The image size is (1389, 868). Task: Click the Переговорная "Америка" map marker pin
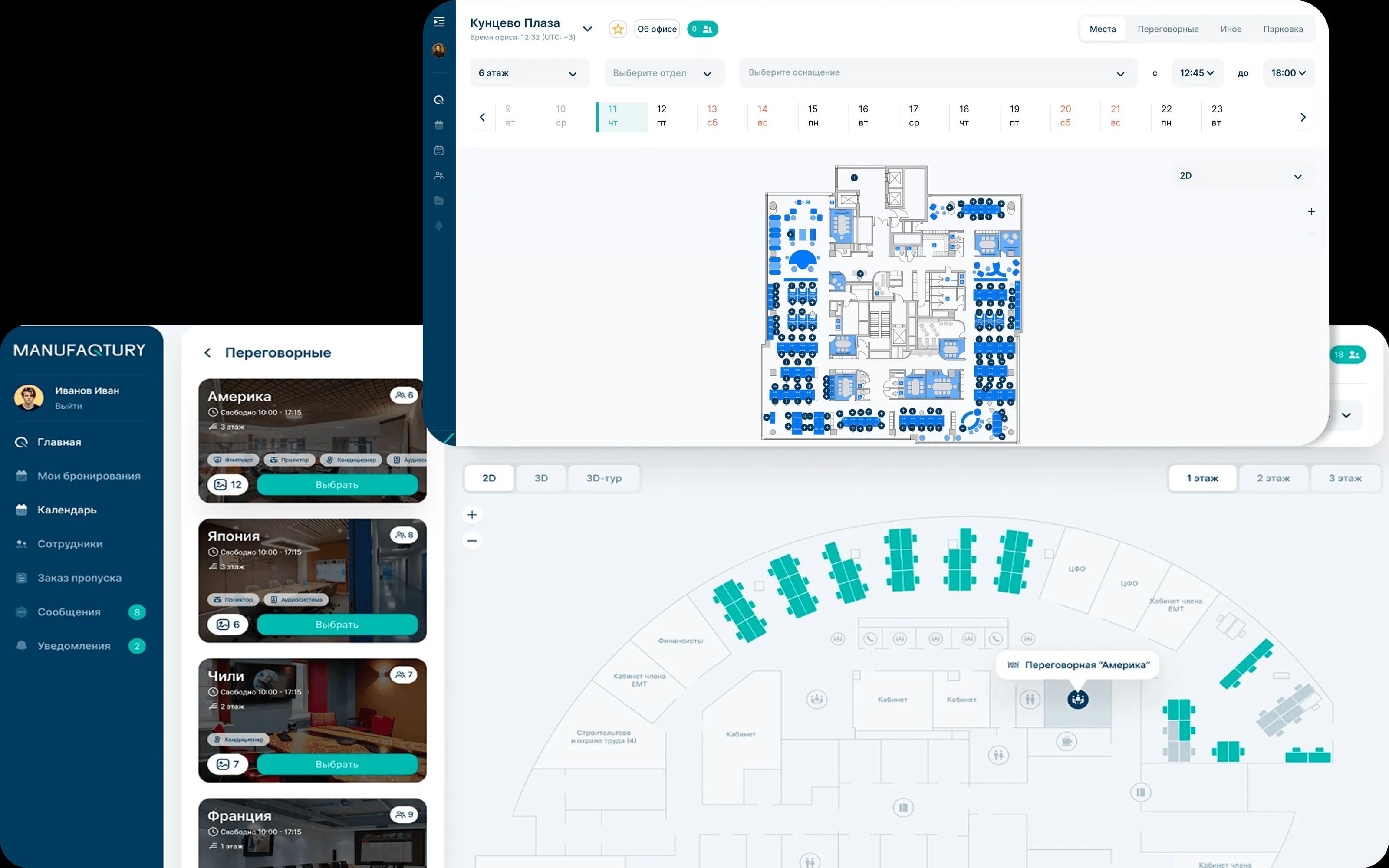(1077, 699)
